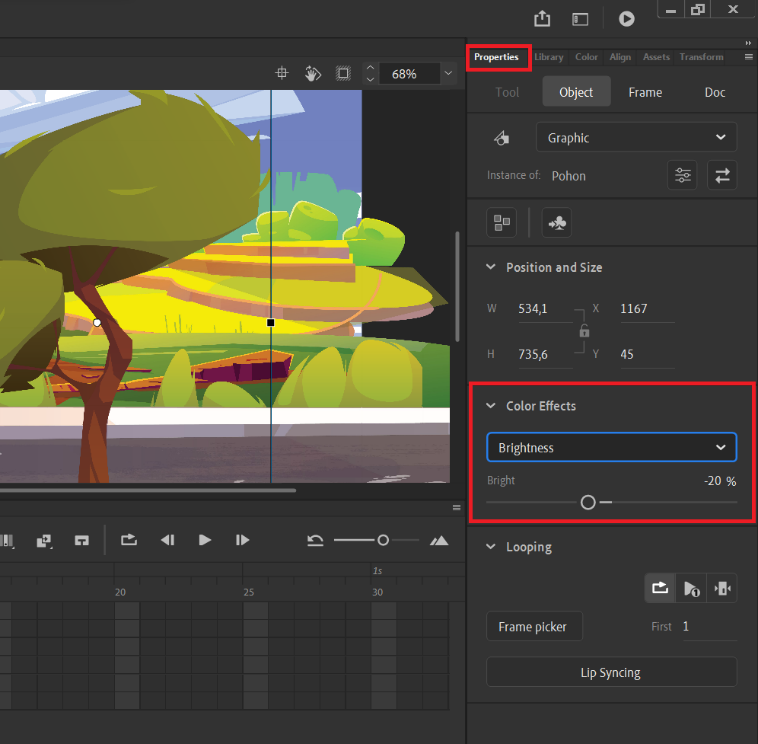Screen dimensions: 758x744
Task: Click the Lip Syncing button
Action: coord(612,672)
